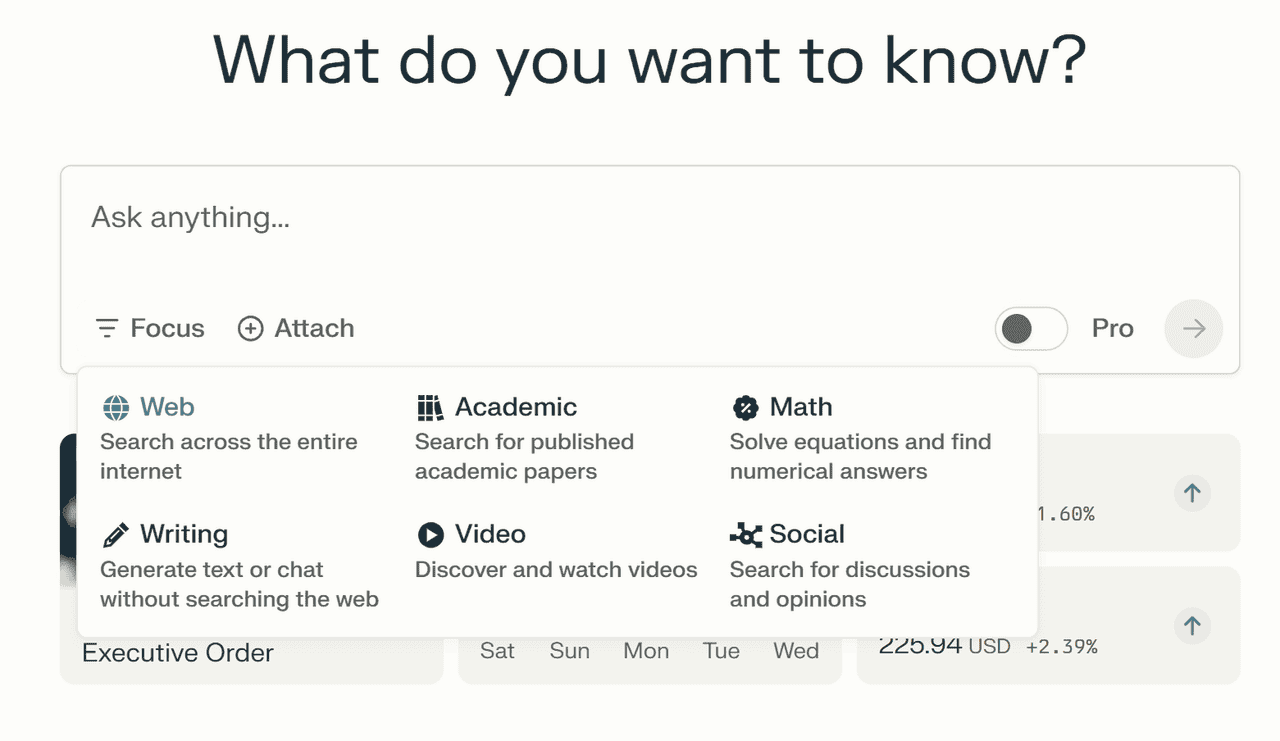Click the Social network icon
The width and height of the screenshot is (1280, 741).
pyautogui.click(x=746, y=535)
